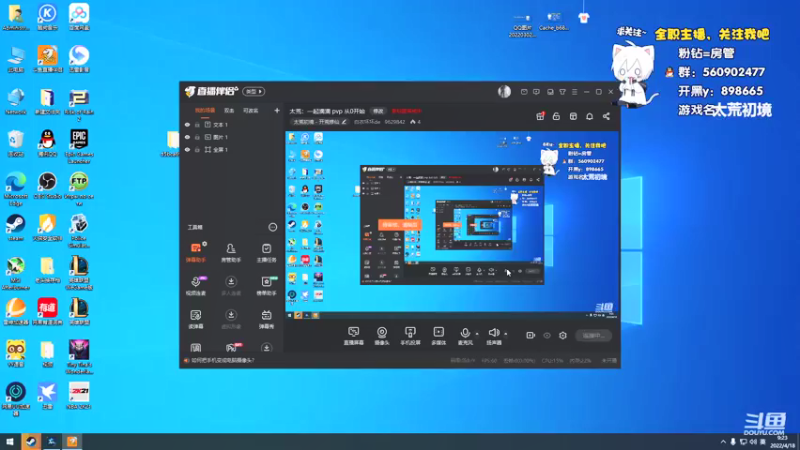Screen dimensions: 800x450
Task: Open Windows Start menu
Action: point(10,441)
